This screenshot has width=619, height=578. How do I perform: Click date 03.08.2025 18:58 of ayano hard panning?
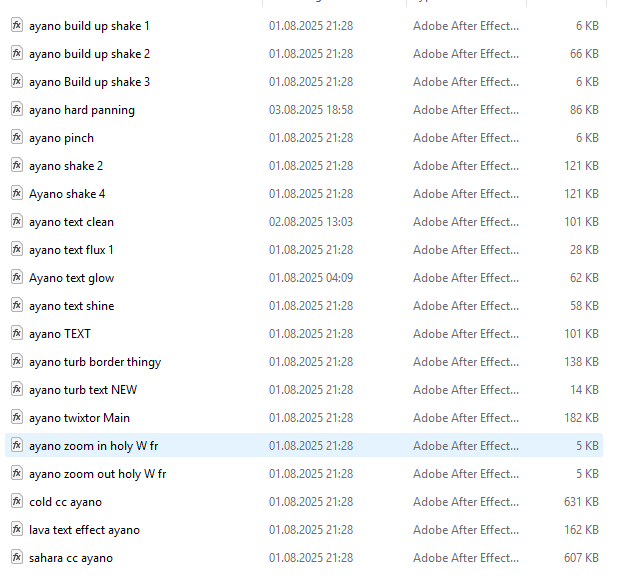coord(311,110)
